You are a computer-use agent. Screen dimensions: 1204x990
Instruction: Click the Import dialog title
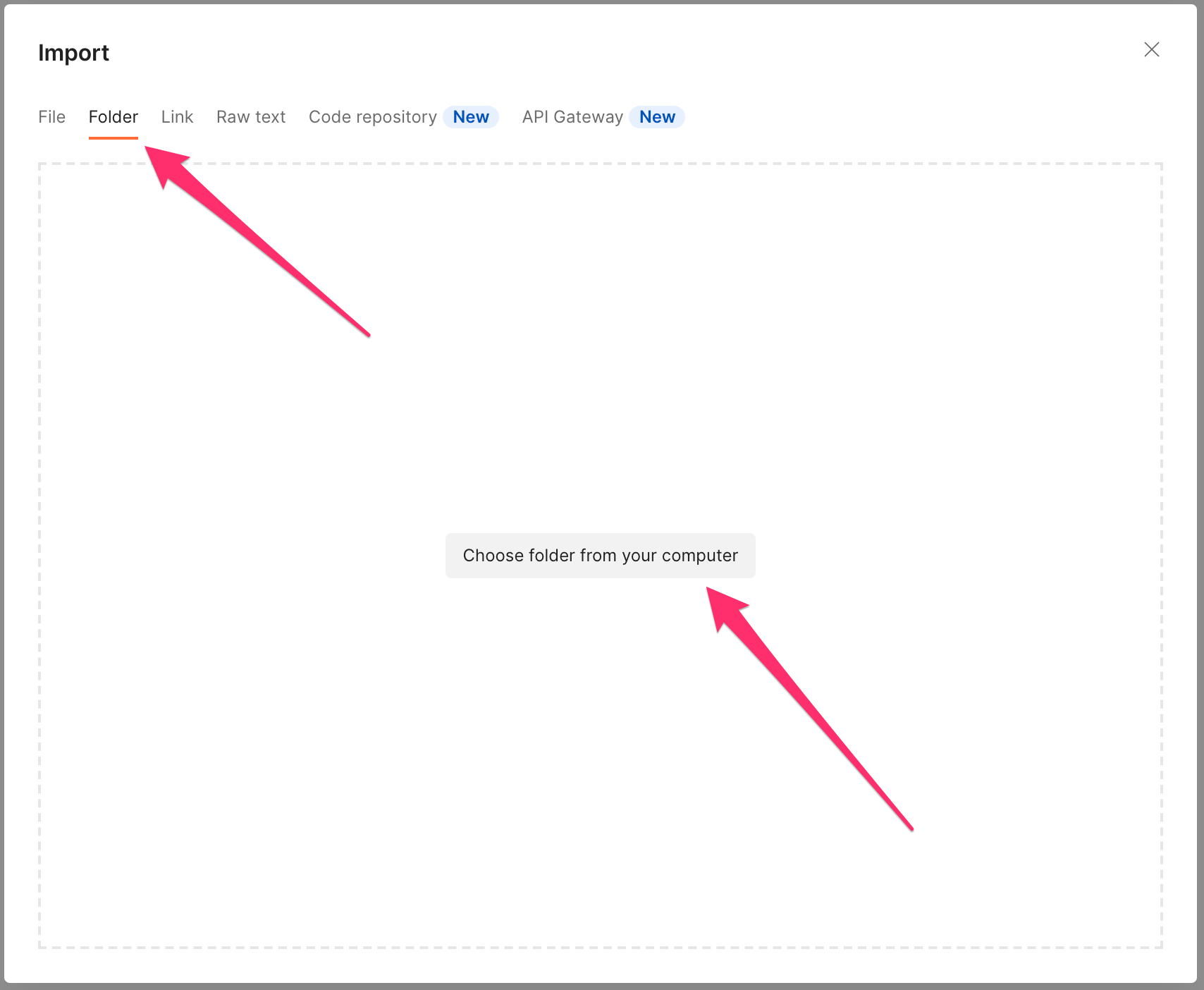(x=73, y=54)
